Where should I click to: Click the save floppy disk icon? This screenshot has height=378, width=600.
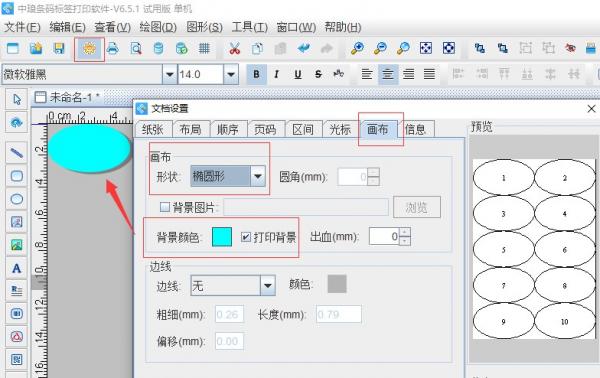pos(59,48)
